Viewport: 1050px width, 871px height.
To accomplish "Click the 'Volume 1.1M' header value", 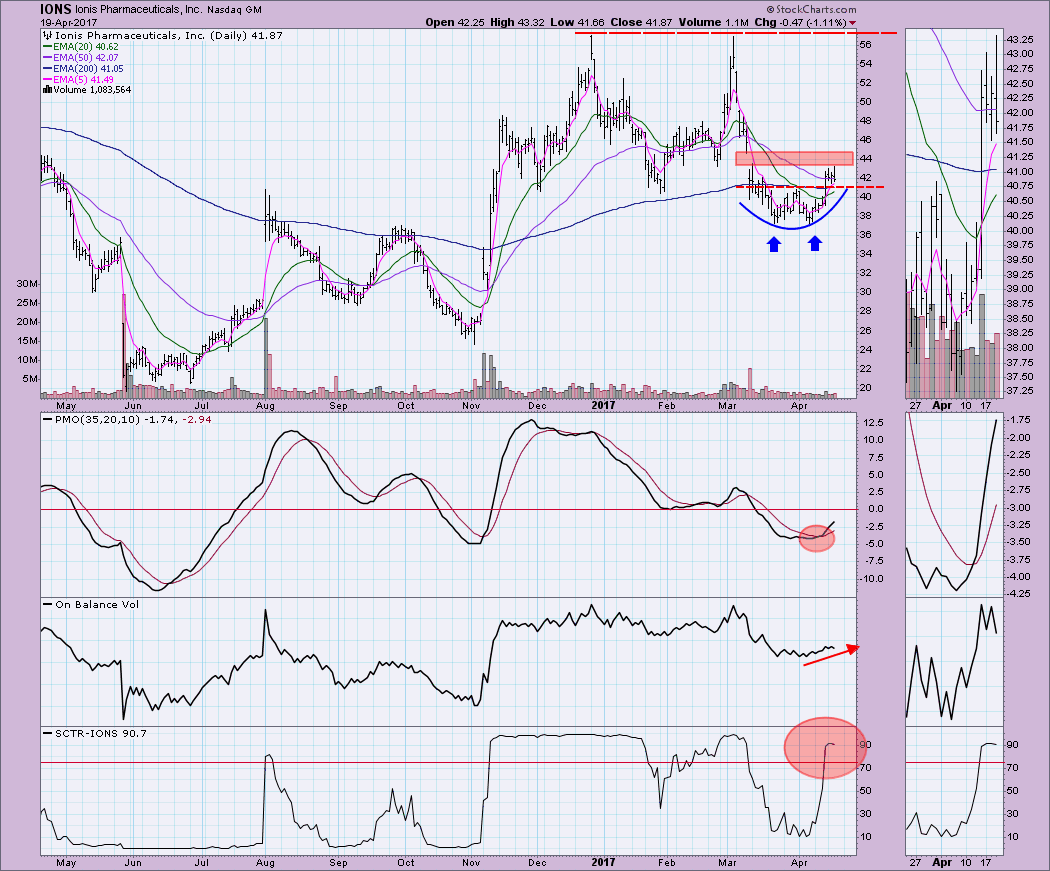I will (x=713, y=22).
